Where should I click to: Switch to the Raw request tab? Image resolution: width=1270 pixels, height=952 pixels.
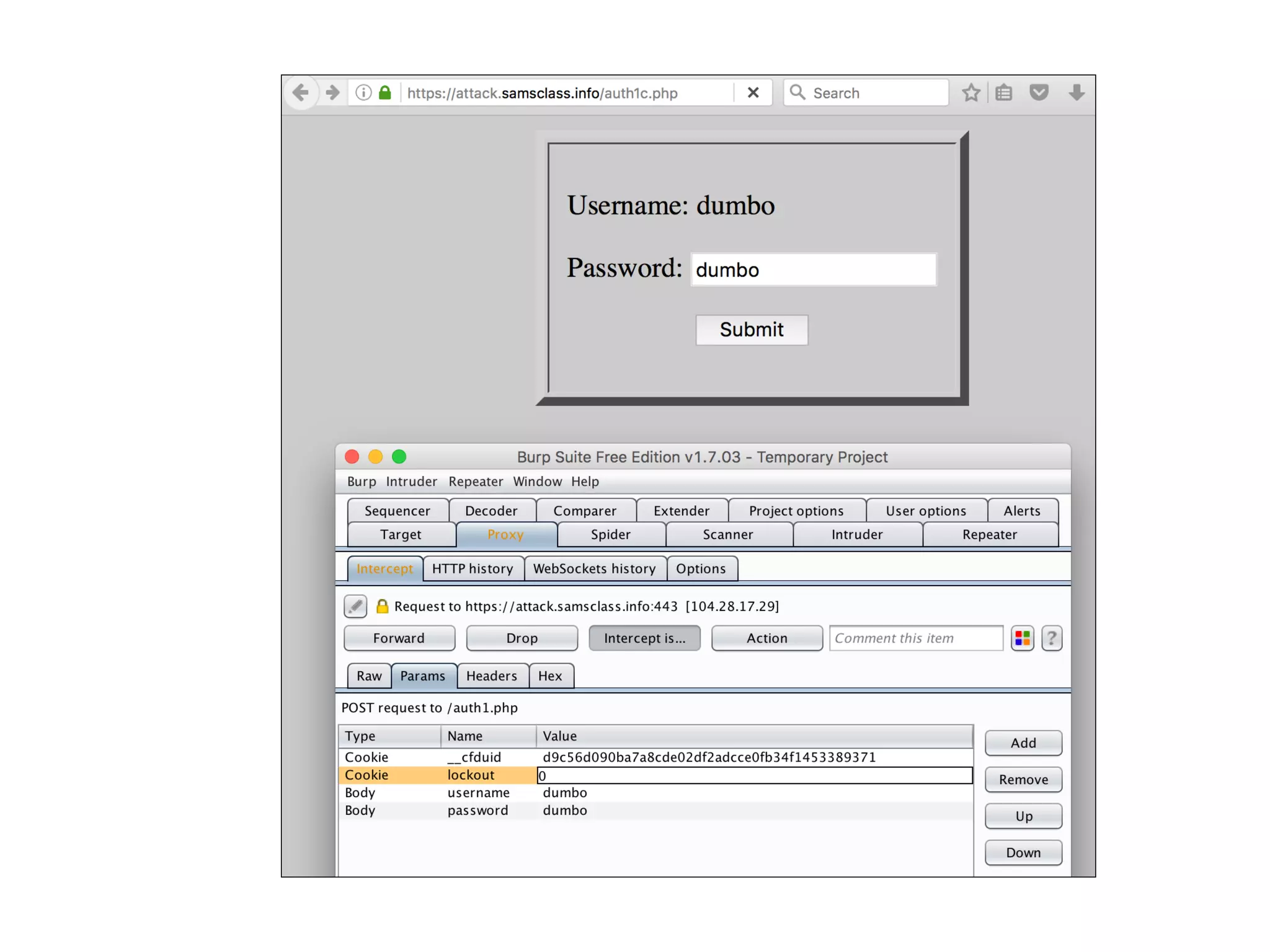tap(369, 676)
